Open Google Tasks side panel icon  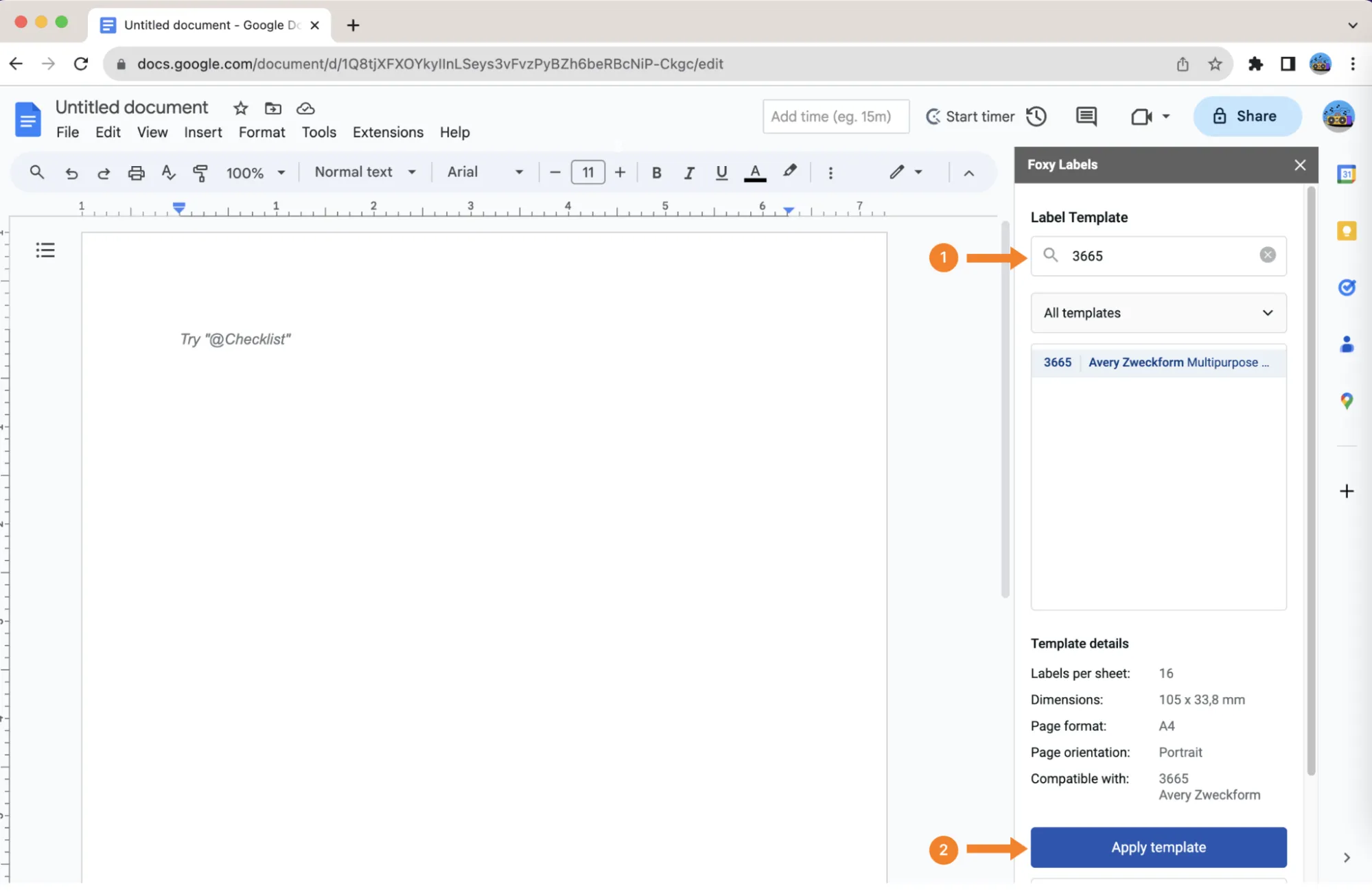(1346, 287)
